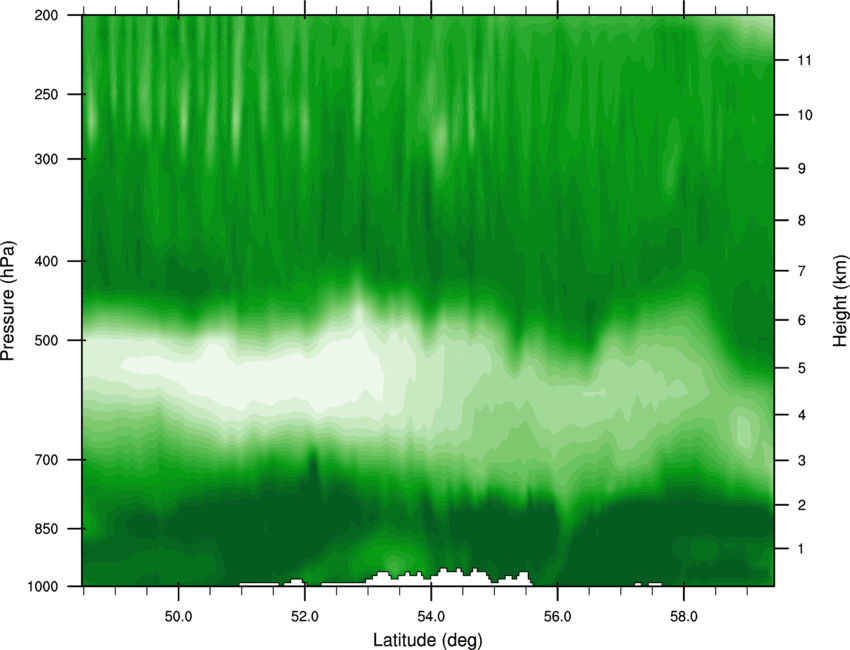Click the 56.0 latitude tick label

tap(558, 616)
